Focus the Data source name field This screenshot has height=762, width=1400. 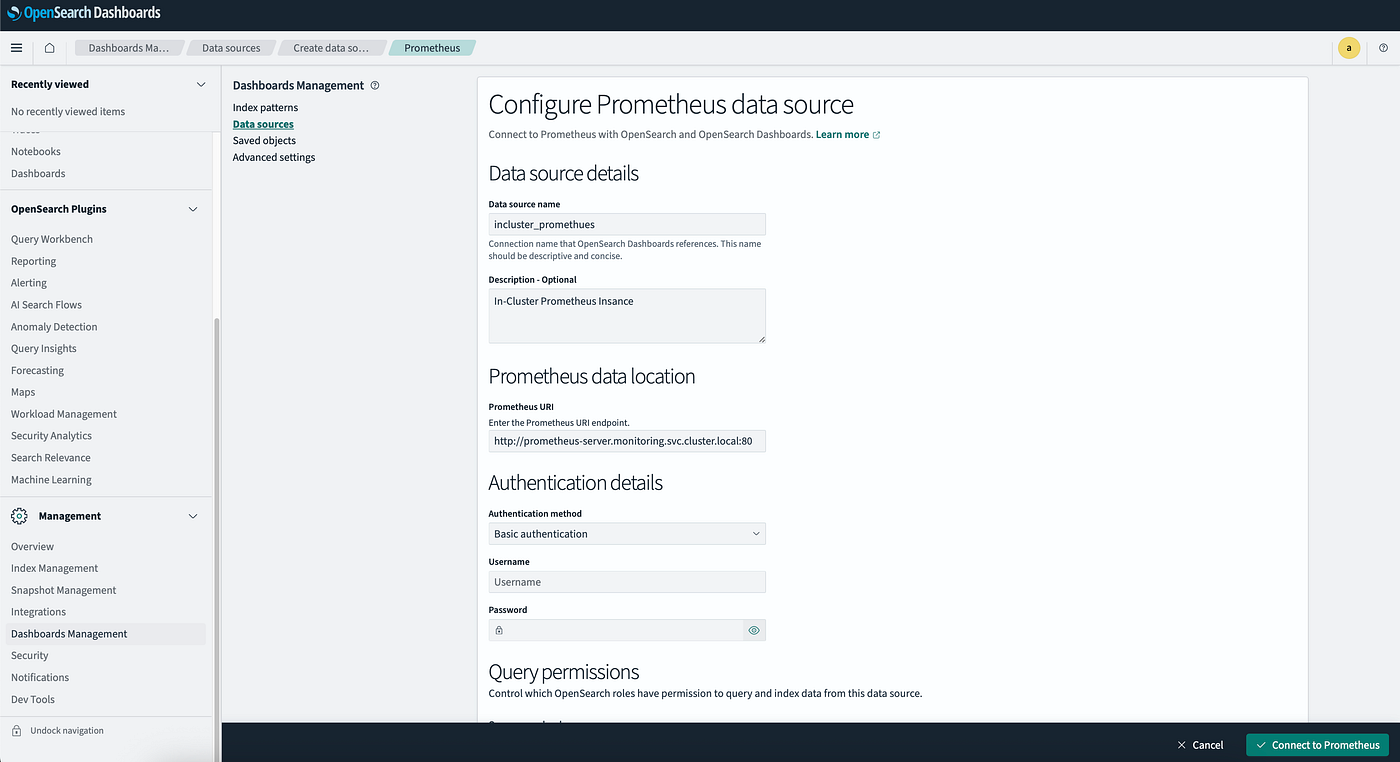point(627,224)
